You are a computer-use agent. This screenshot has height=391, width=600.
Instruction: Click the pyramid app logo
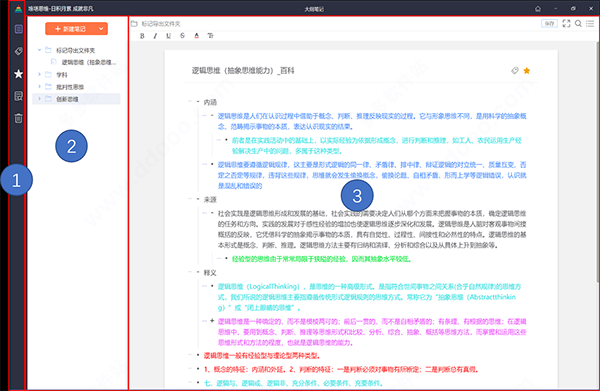click(x=18, y=8)
